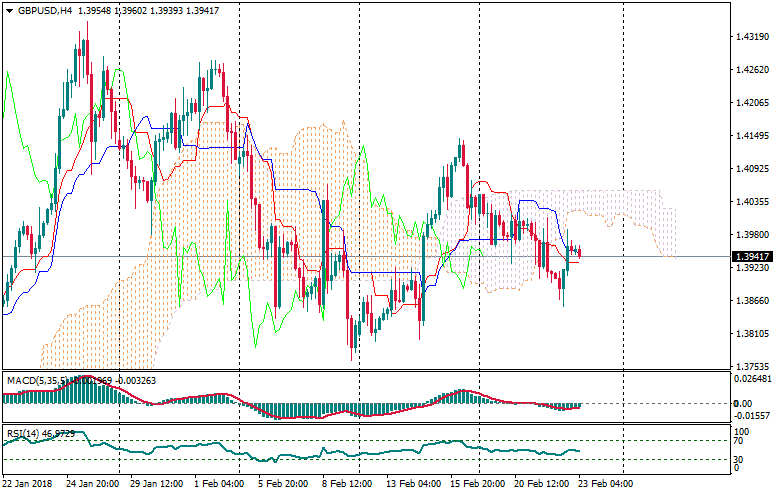Click the 1.42620 price axis label

point(750,70)
